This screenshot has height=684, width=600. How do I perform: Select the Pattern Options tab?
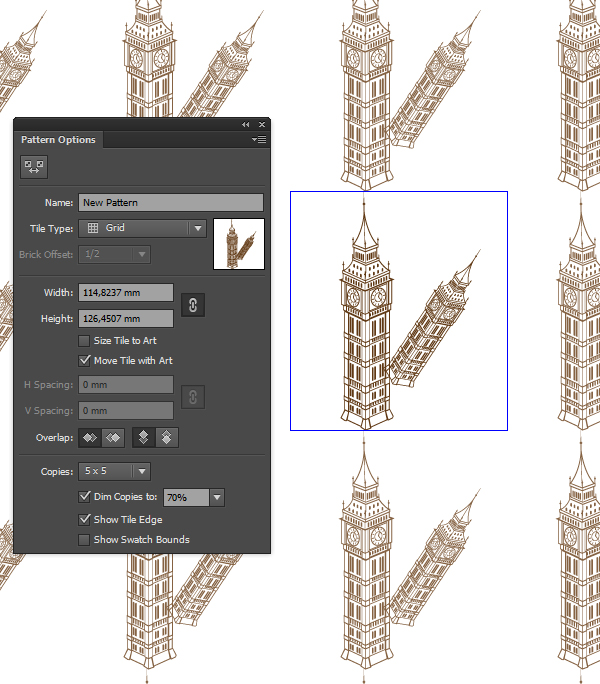(x=58, y=140)
